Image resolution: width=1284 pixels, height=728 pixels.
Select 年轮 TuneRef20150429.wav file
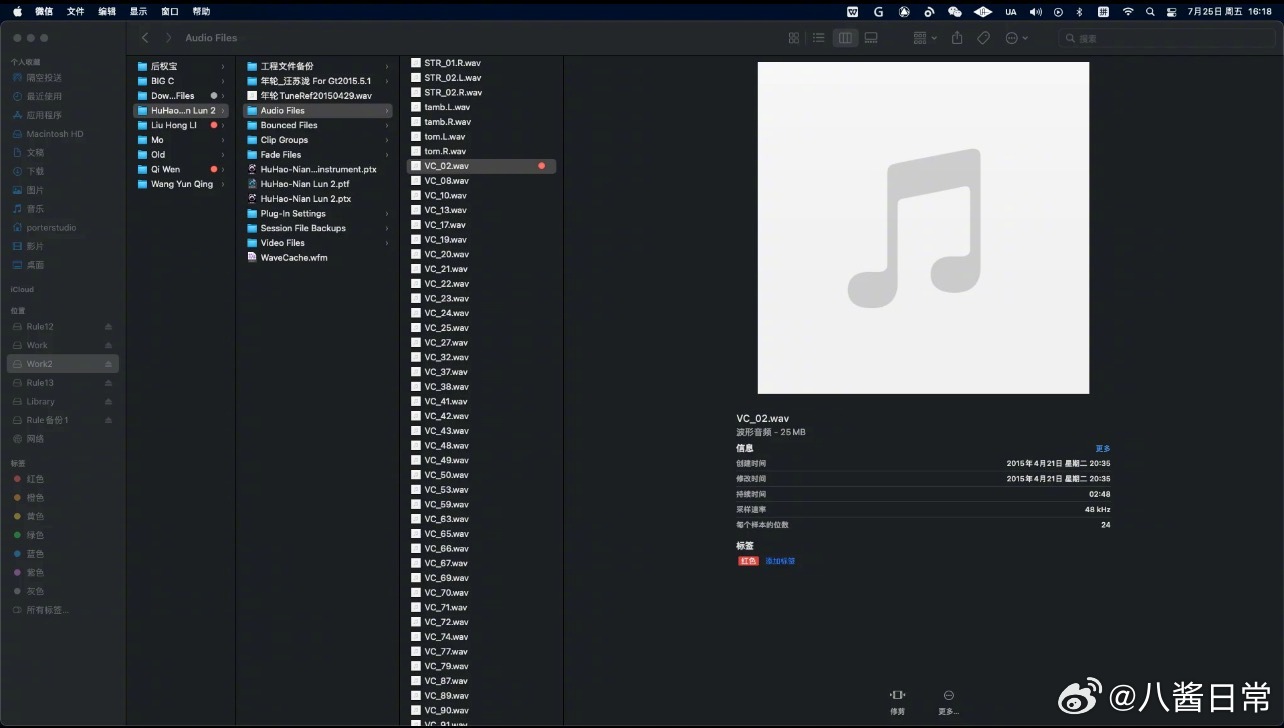pos(318,95)
